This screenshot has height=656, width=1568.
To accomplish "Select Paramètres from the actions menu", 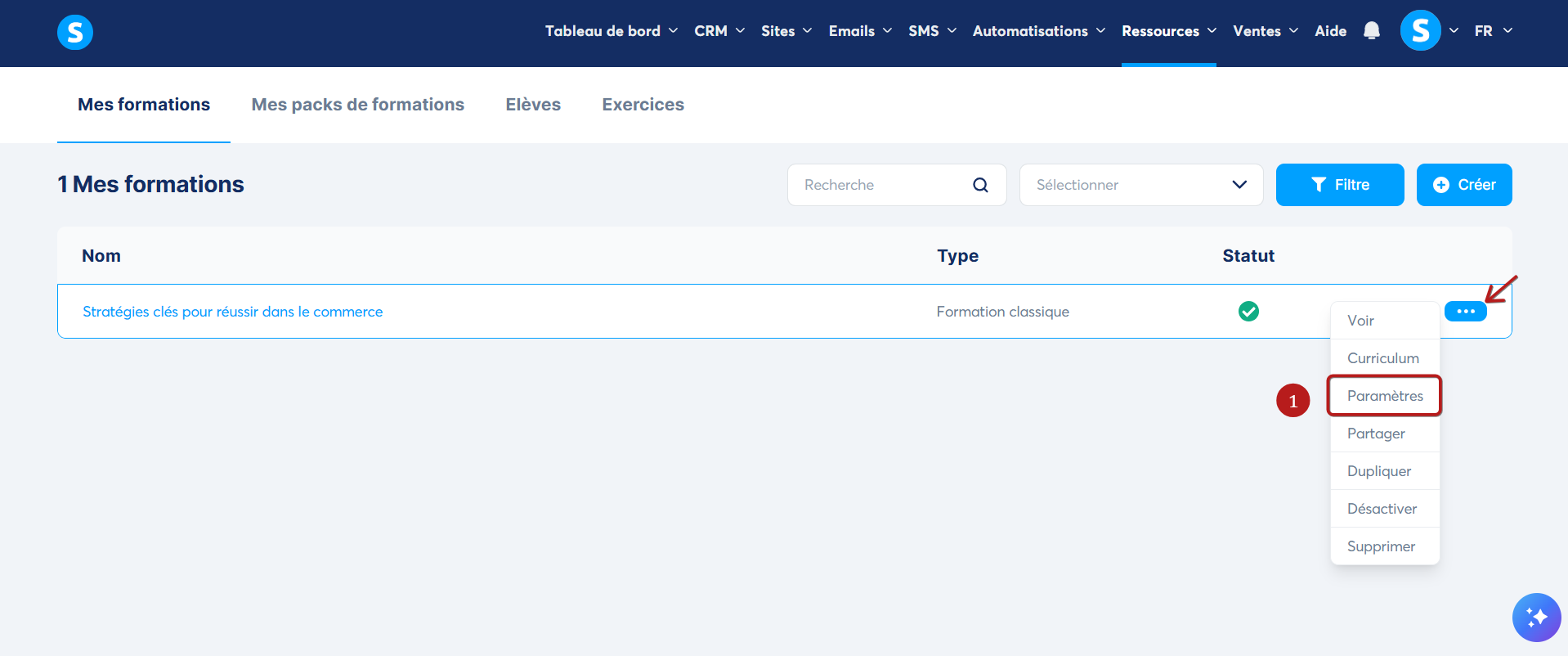I will (1385, 396).
